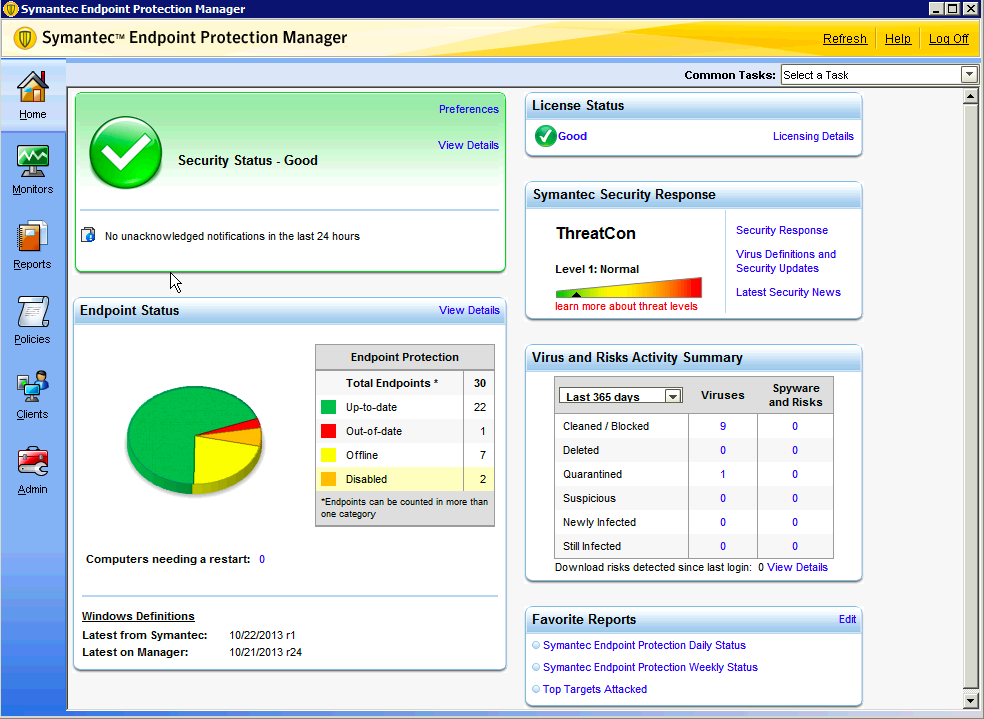The image size is (984, 719).
Task: Open the Policies section
Action: click(33, 320)
